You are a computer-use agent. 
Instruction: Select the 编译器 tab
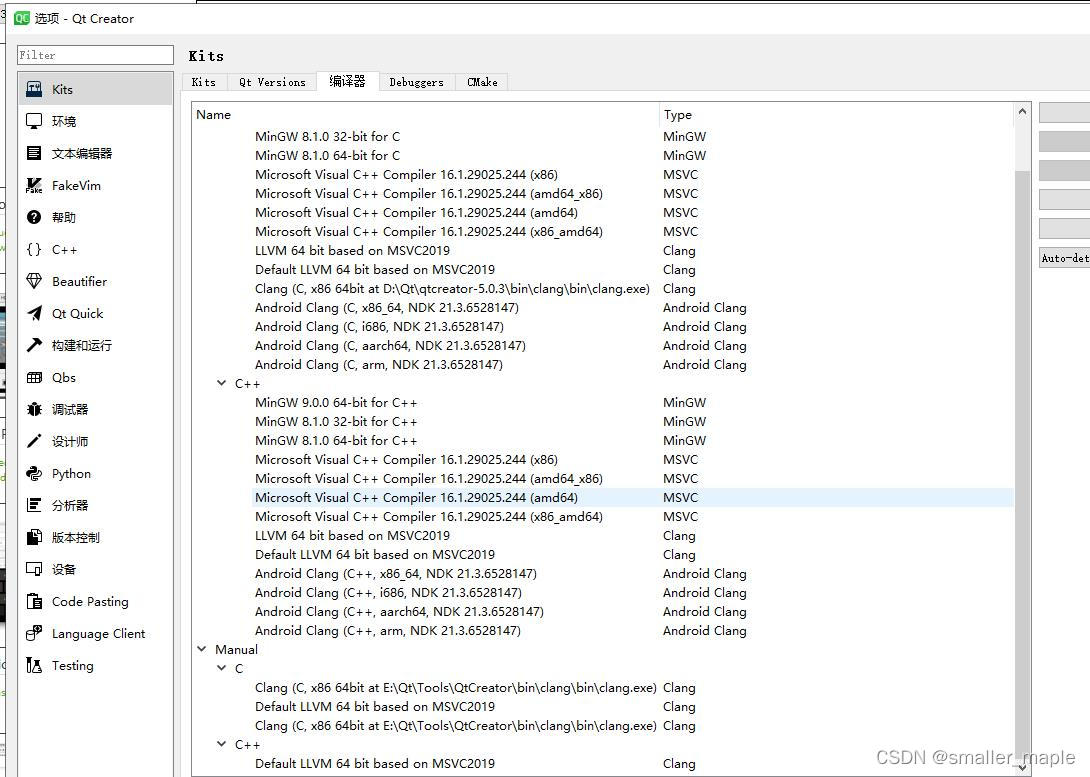pyautogui.click(x=348, y=81)
